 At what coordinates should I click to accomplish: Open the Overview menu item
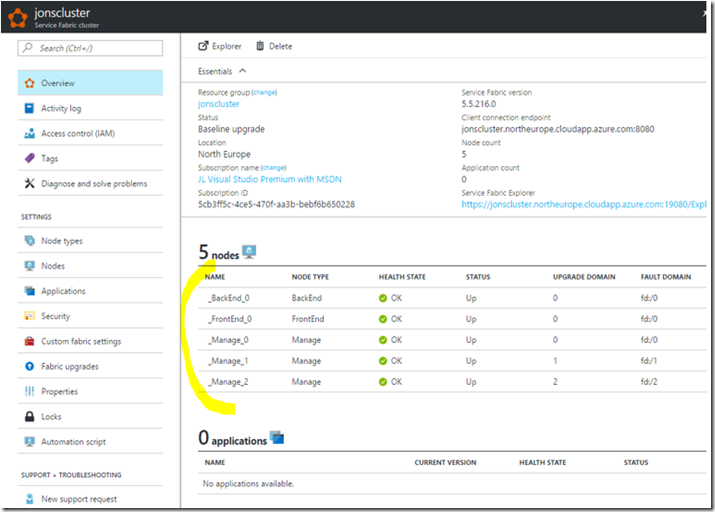coord(90,83)
